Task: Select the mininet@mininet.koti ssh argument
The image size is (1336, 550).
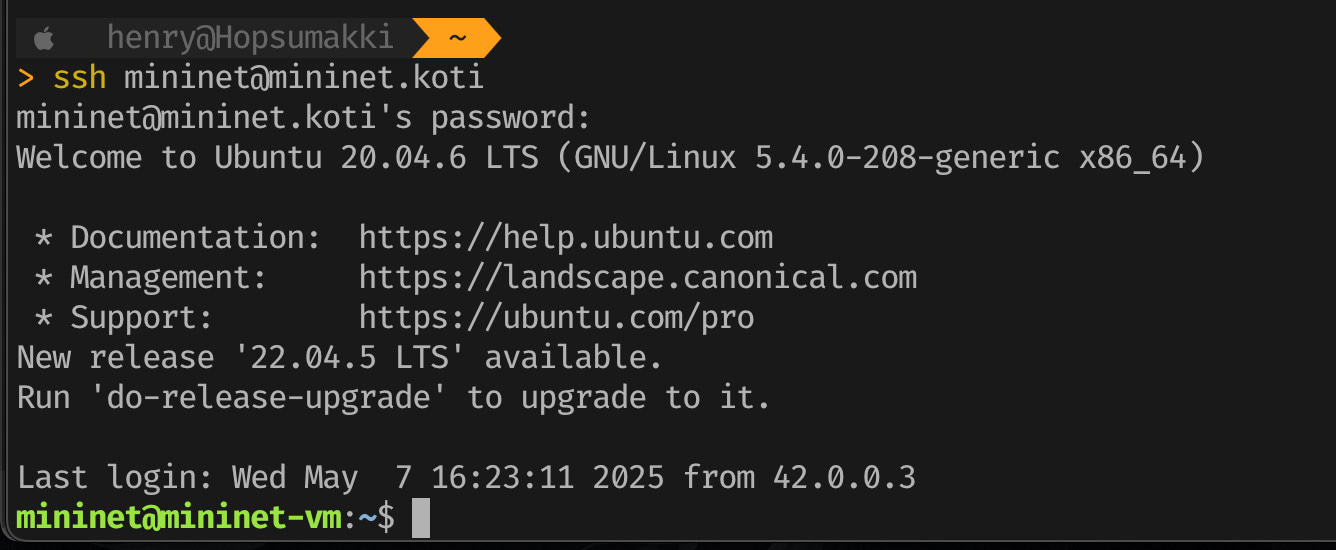Action: (x=304, y=77)
